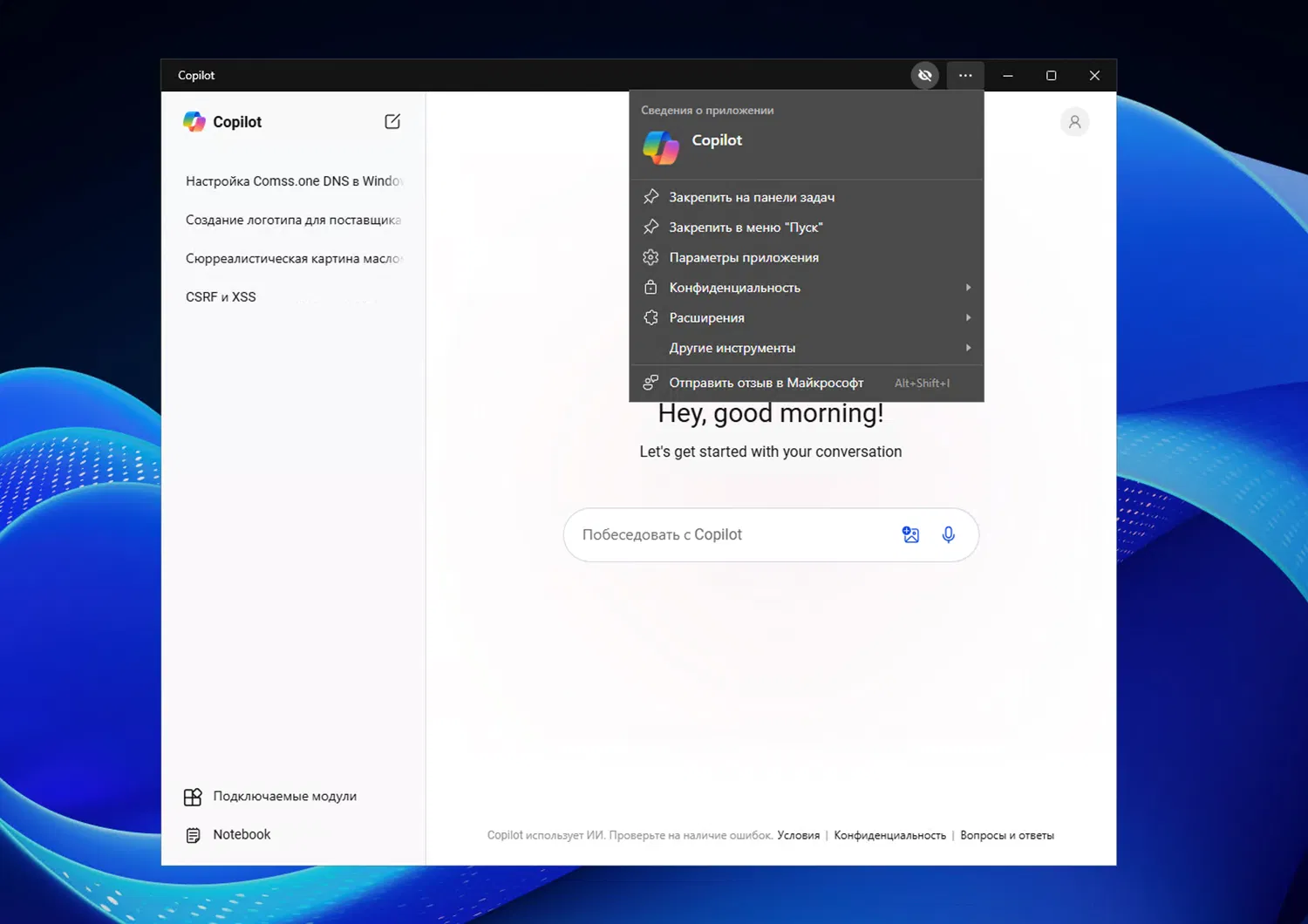Screen dimensions: 1308x924
Task: Select 'Закрепить на панели задач' menu item
Action: point(807,197)
